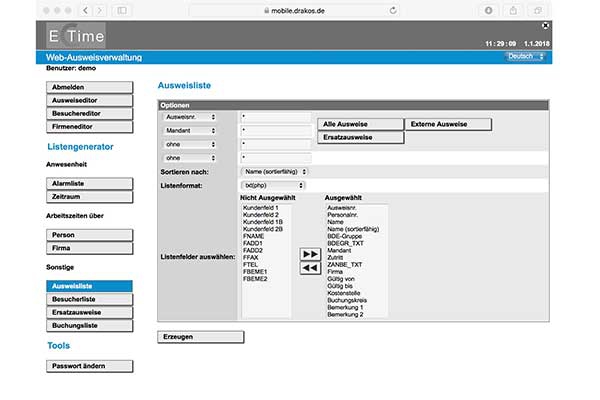
Task: Open the Deutsch language dropdown
Action: [x=526, y=57]
